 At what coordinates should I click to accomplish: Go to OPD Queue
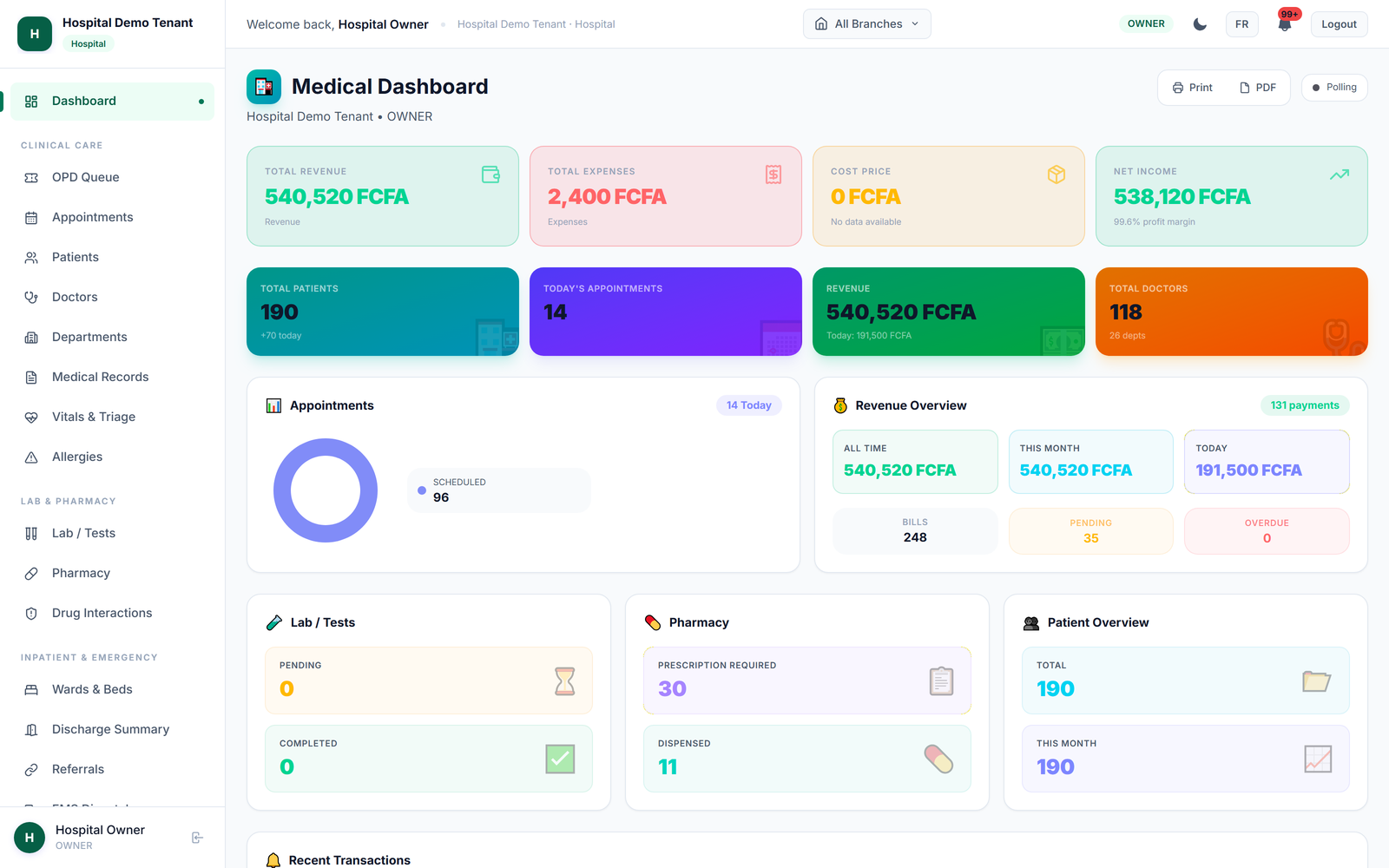pyautogui.click(x=113, y=177)
